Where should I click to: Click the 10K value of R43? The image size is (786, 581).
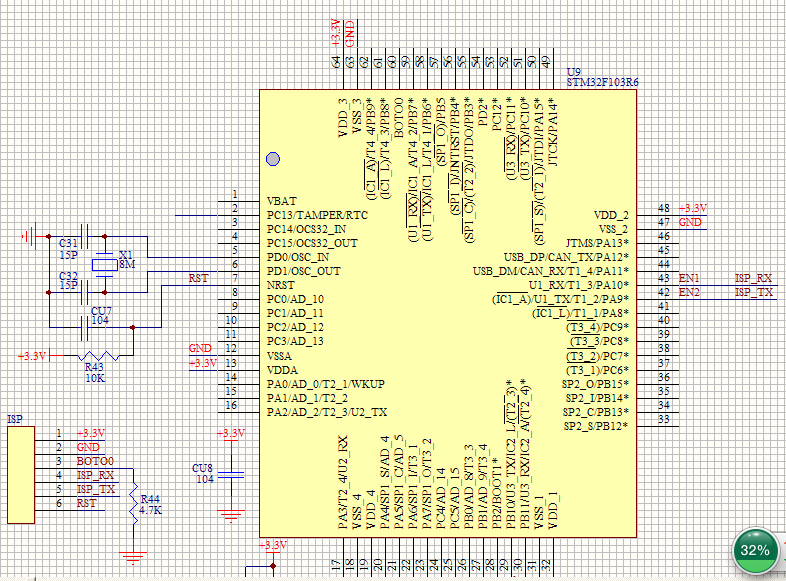click(x=95, y=378)
